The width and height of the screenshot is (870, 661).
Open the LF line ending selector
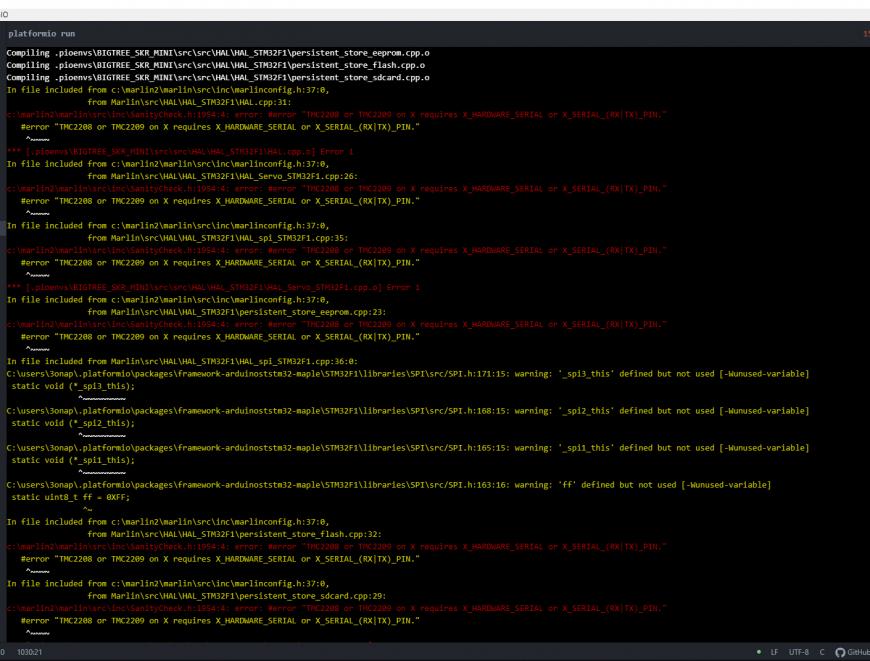(774, 652)
